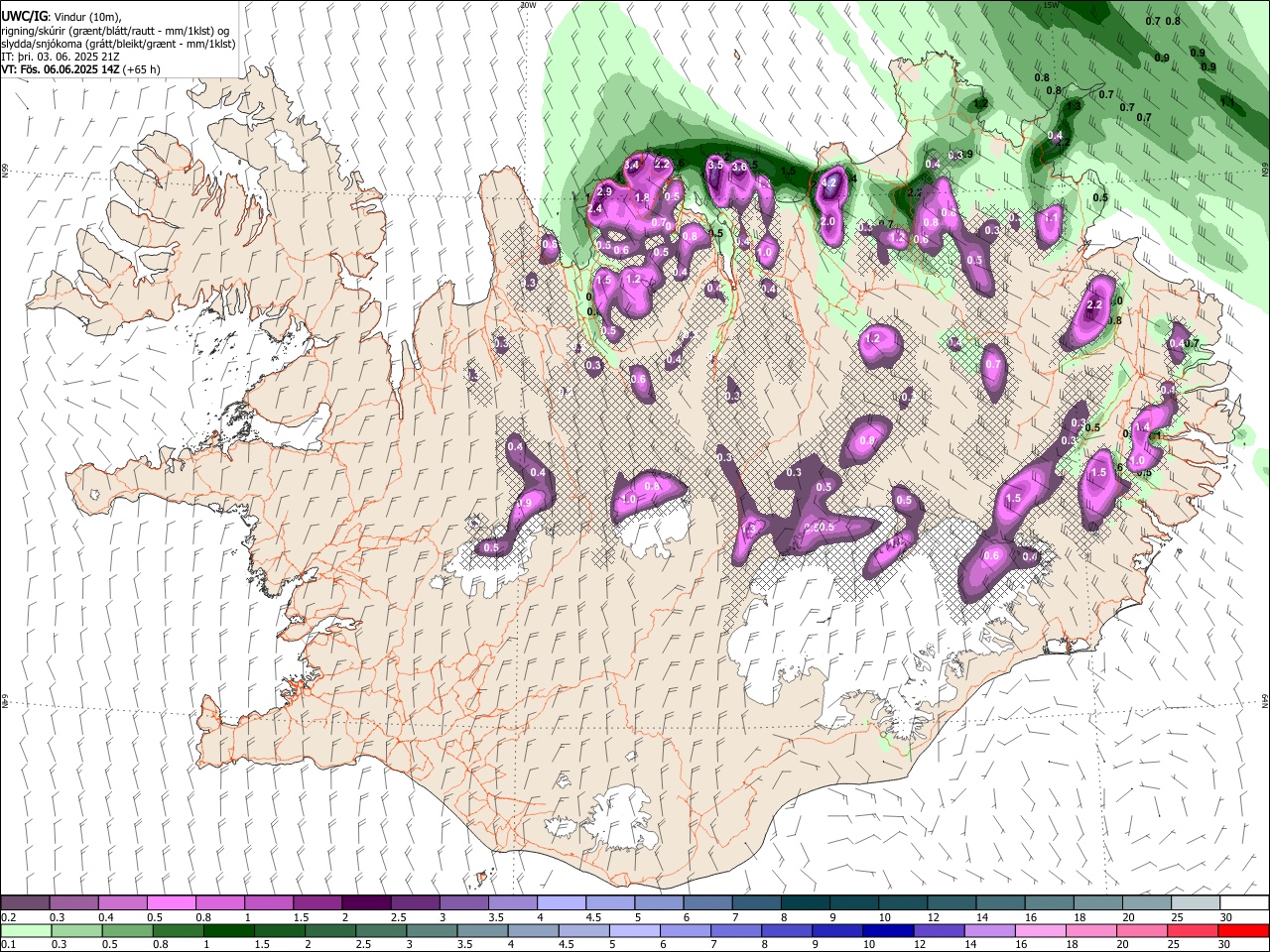Click the 2.4 snowfall value label
The width and height of the screenshot is (1270, 952).
tap(595, 210)
